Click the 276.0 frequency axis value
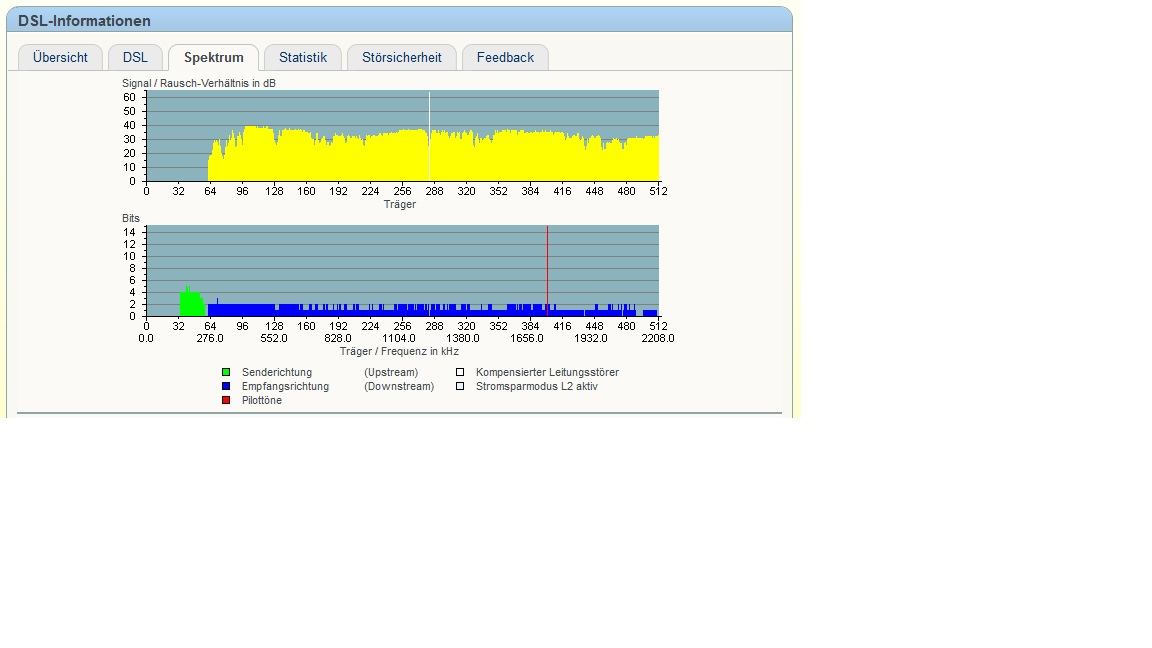 (210, 339)
